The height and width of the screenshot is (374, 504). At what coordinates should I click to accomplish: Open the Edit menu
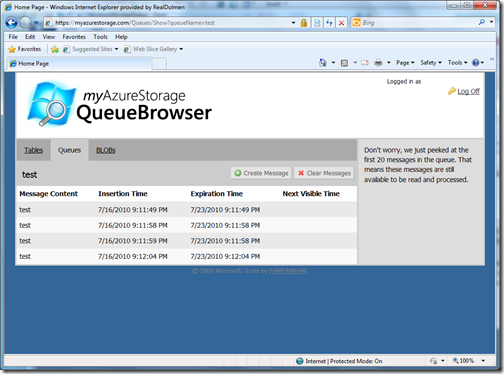tap(30, 37)
